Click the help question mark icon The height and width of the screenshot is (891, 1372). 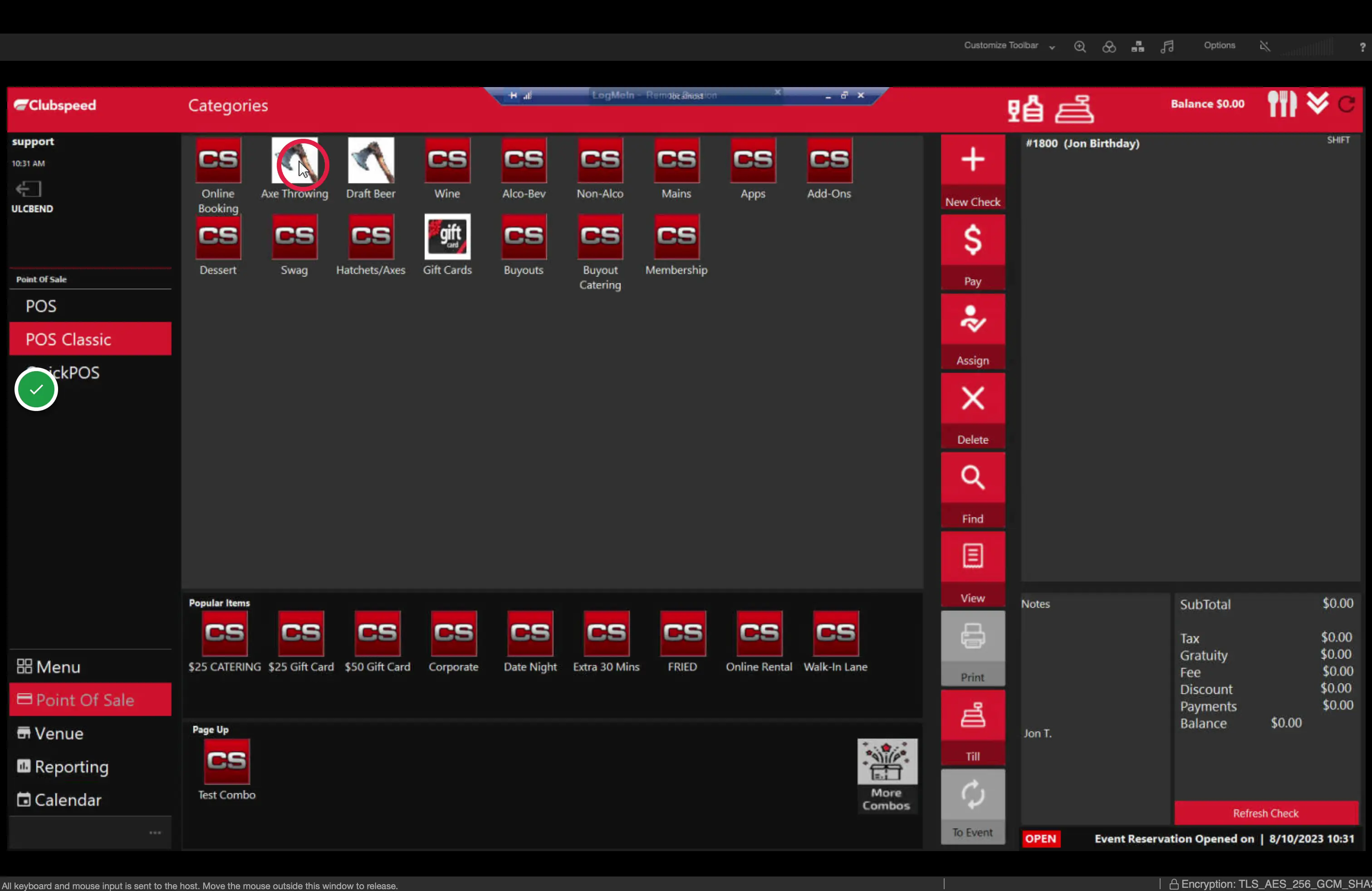coord(1362,47)
